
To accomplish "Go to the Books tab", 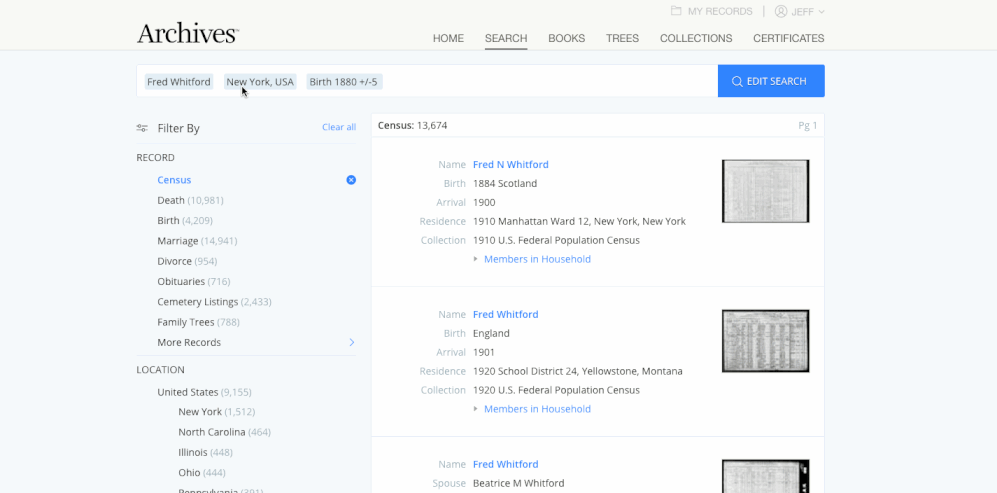I will [567, 38].
